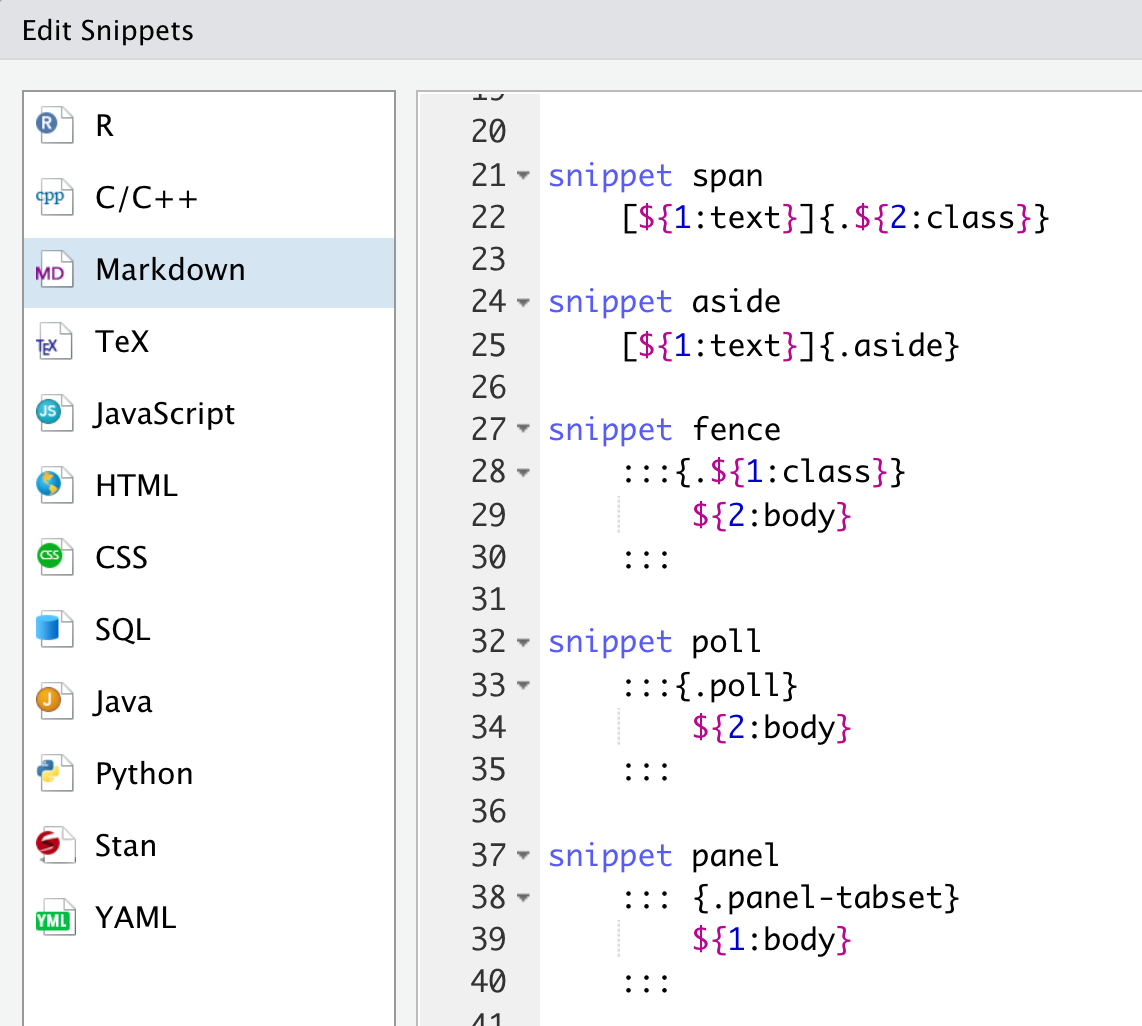Switch to JavaScript snippets
1142x1026 pixels.
209,413
